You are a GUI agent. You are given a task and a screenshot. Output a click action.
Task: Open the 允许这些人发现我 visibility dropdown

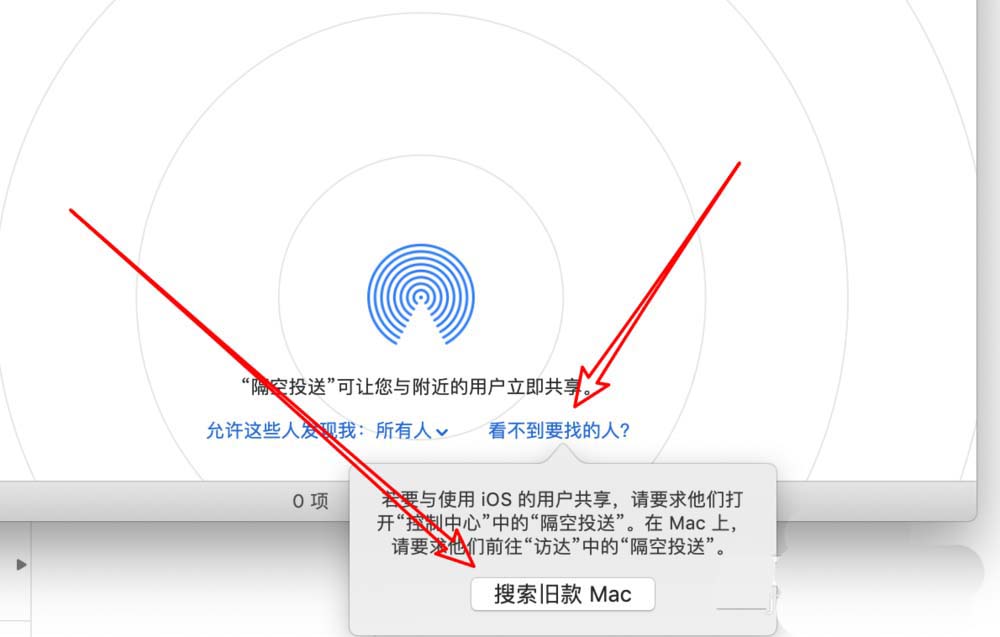tap(327, 431)
